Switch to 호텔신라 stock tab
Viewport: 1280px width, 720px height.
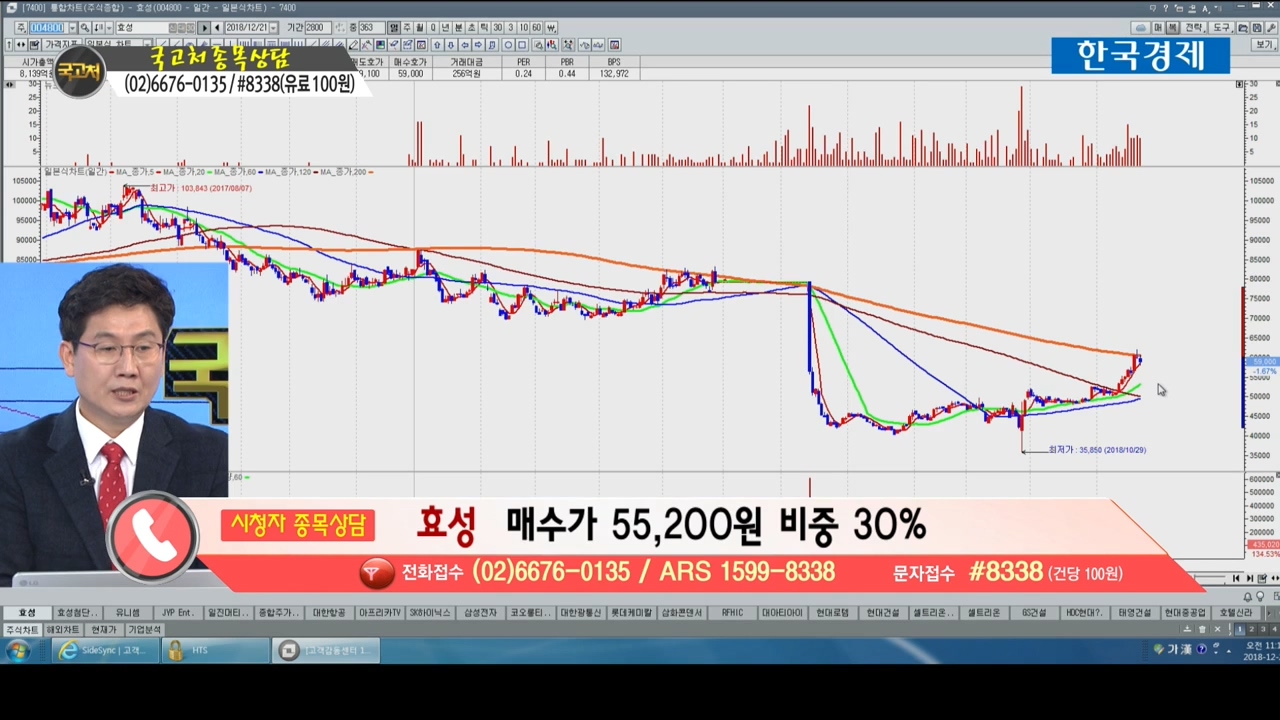point(1236,612)
